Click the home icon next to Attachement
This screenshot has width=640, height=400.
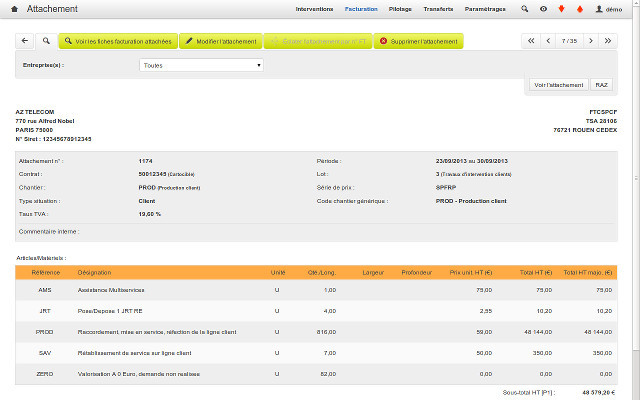(14, 9)
